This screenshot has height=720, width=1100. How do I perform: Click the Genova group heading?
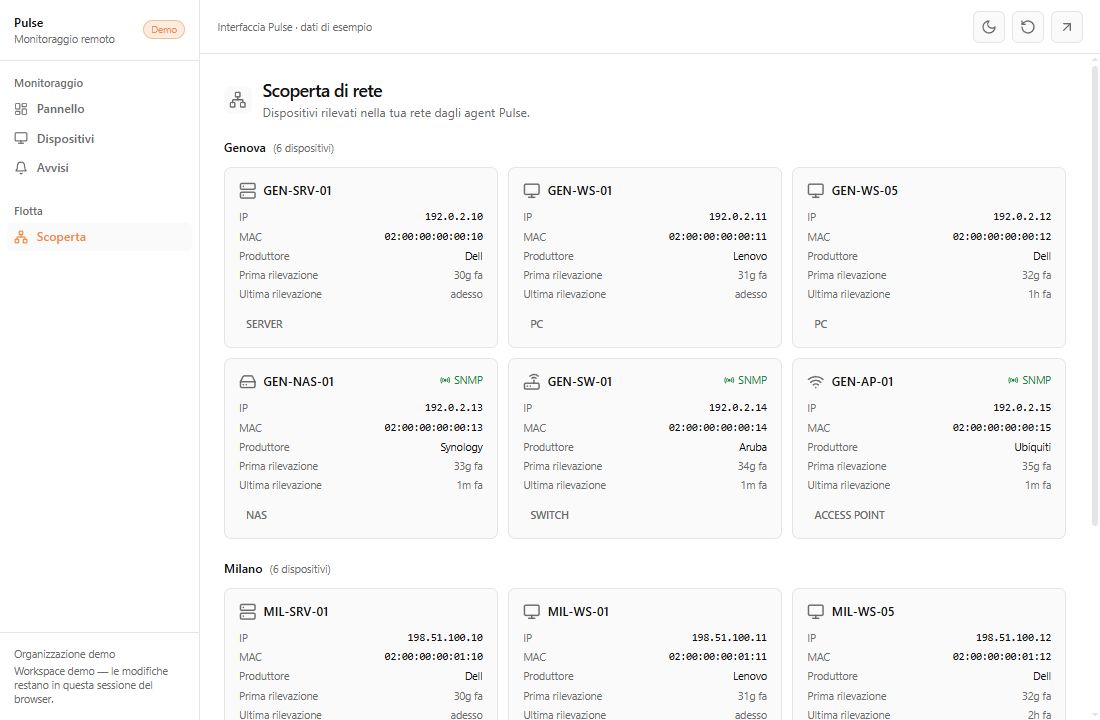(245, 148)
